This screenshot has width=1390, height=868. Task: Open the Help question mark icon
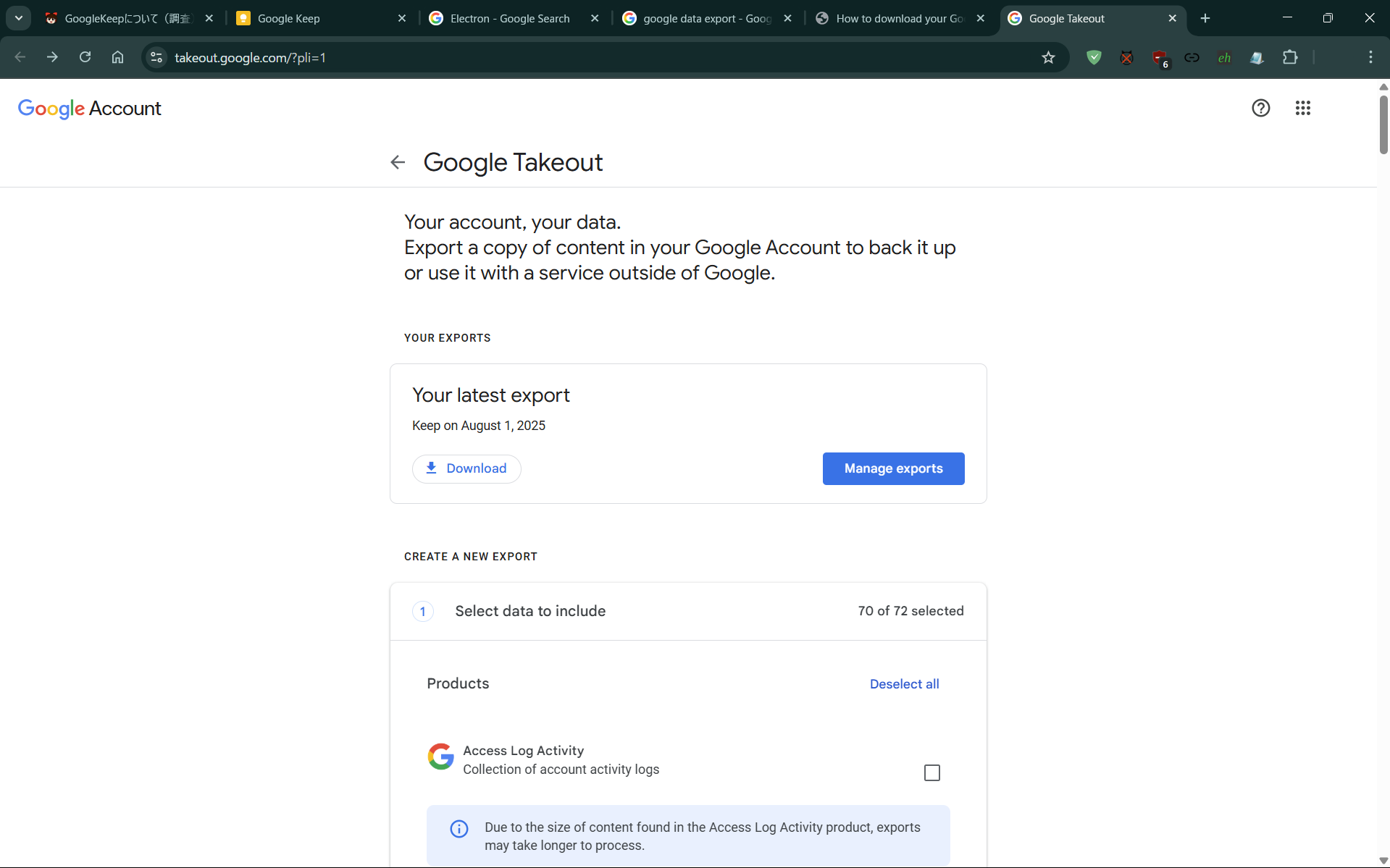point(1261,108)
